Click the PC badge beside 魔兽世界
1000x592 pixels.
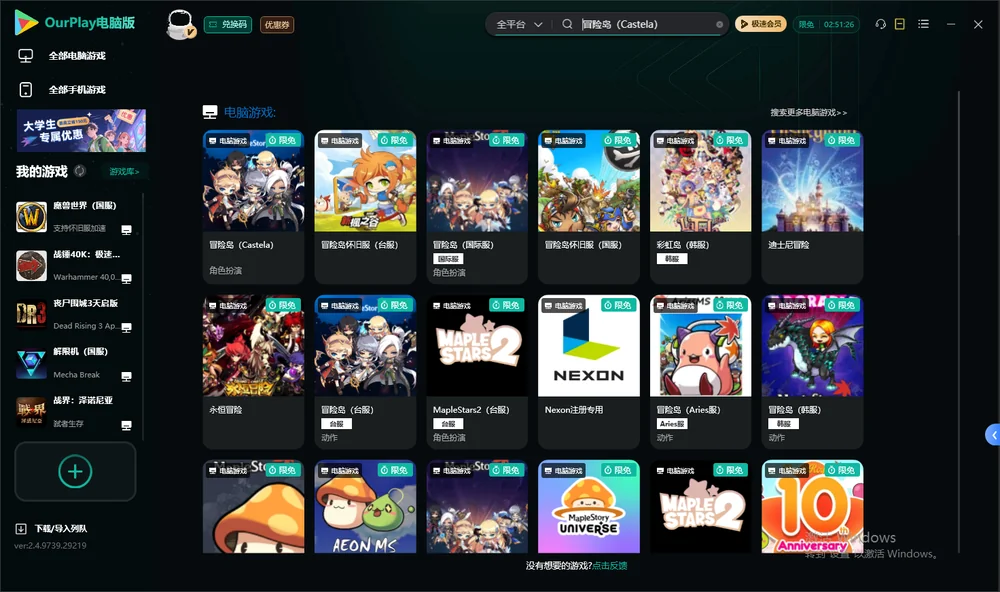coord(126,230)
